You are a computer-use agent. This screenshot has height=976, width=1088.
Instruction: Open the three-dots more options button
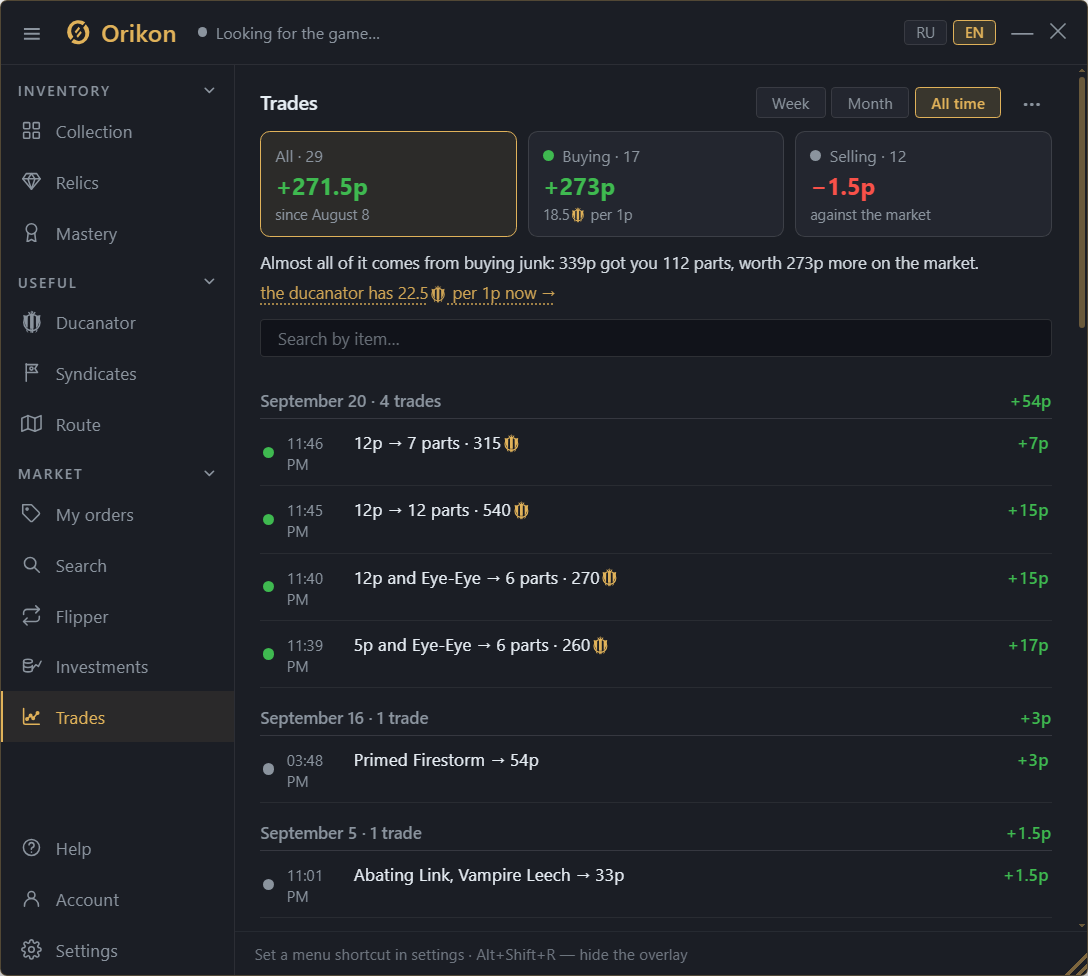(1031, 104)
